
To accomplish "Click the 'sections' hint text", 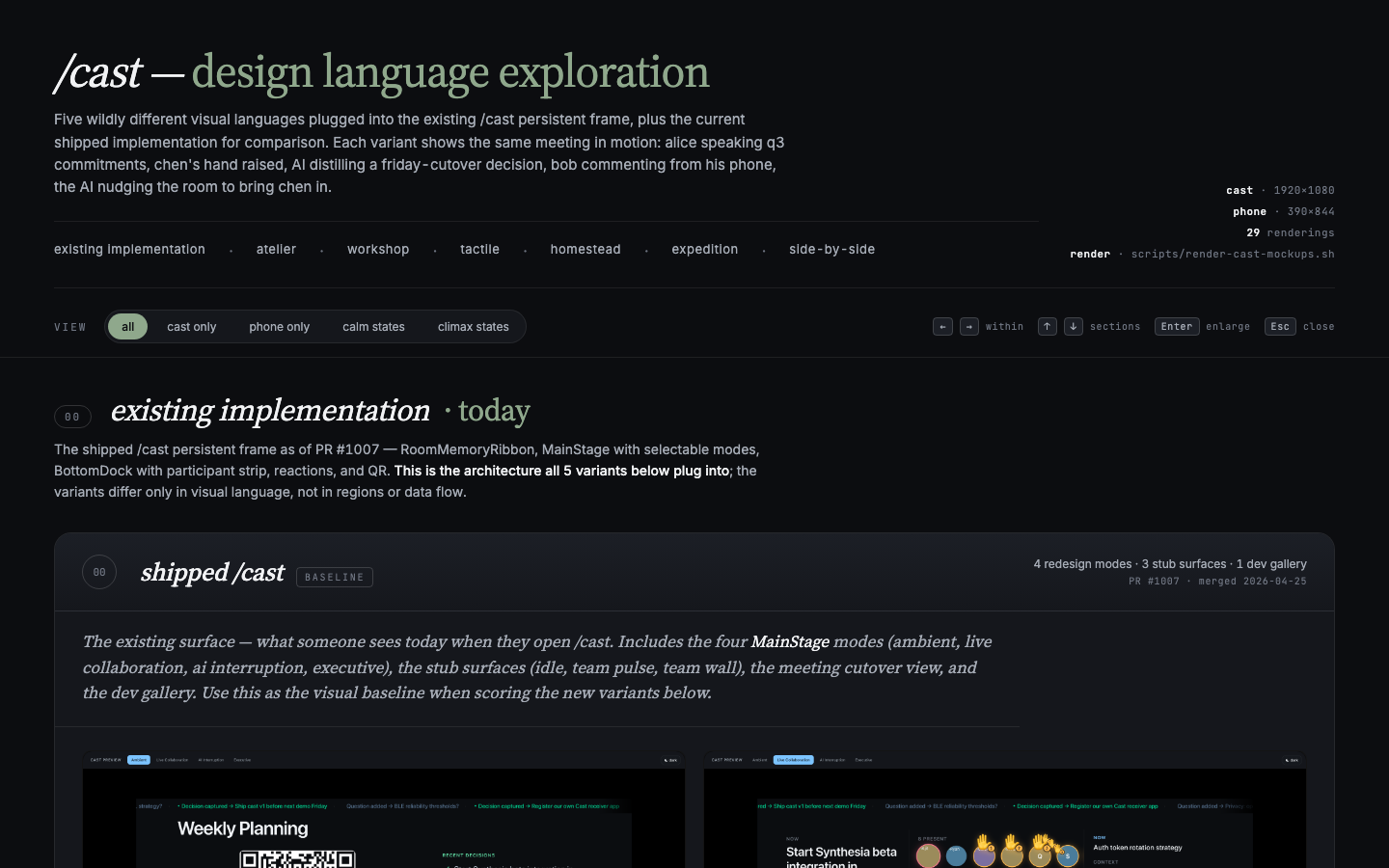I will click(1115, 327).
